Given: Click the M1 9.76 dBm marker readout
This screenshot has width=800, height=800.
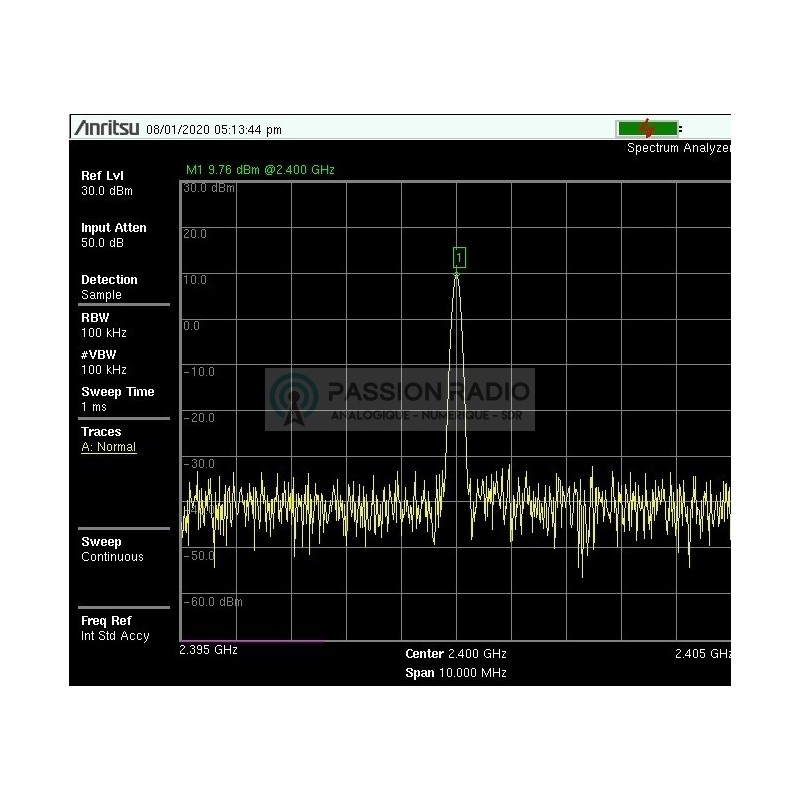Looking at the screenshot, I should [x=260, y=170].
